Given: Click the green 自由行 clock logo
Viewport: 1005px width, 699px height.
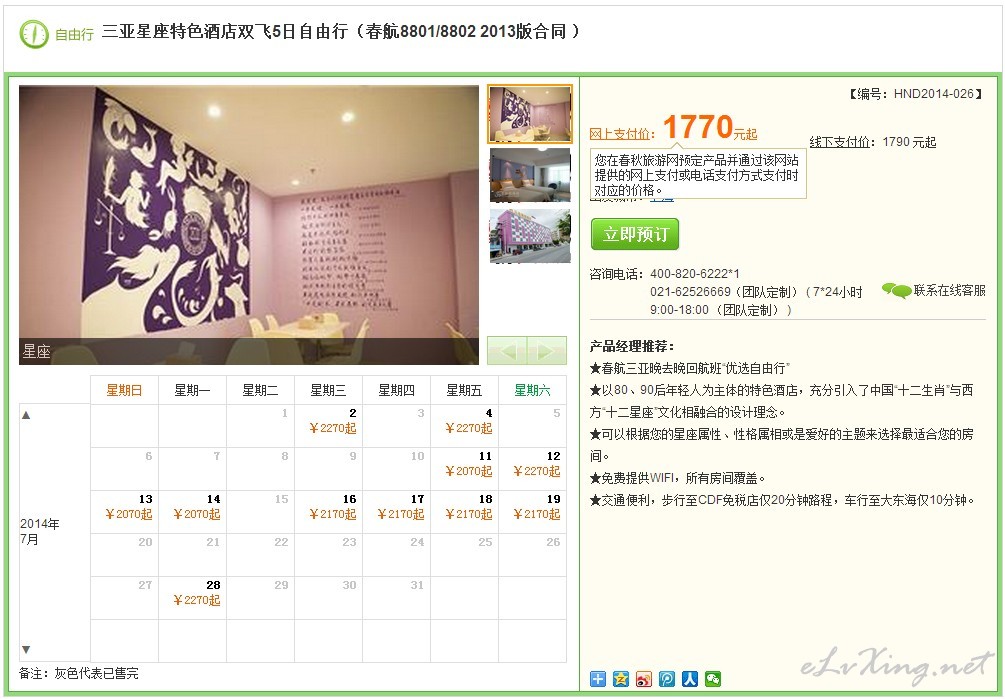Looking at the screenshot, I should pyautogui.click(x=34, y=34).
